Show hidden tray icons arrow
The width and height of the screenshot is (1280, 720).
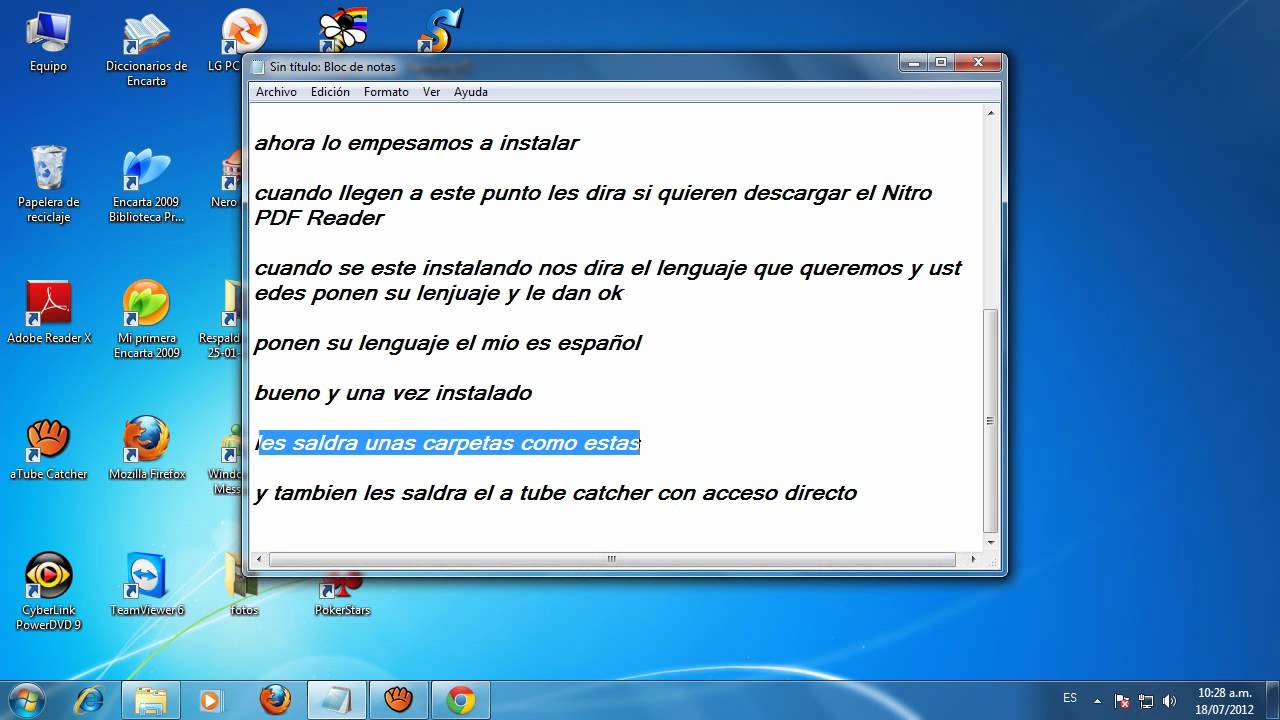[1098, 700]
